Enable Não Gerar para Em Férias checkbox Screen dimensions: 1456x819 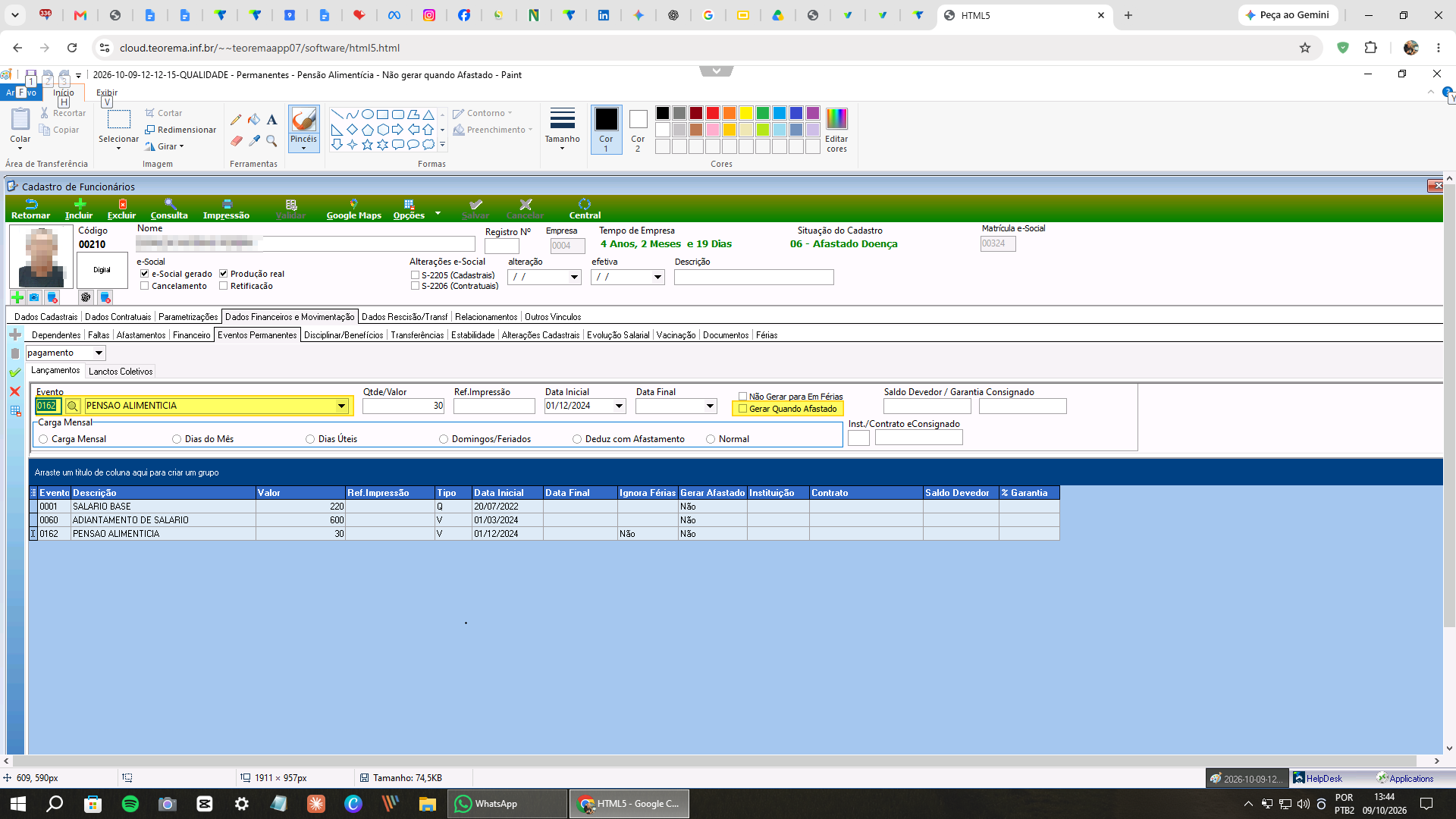click(743, 397)
